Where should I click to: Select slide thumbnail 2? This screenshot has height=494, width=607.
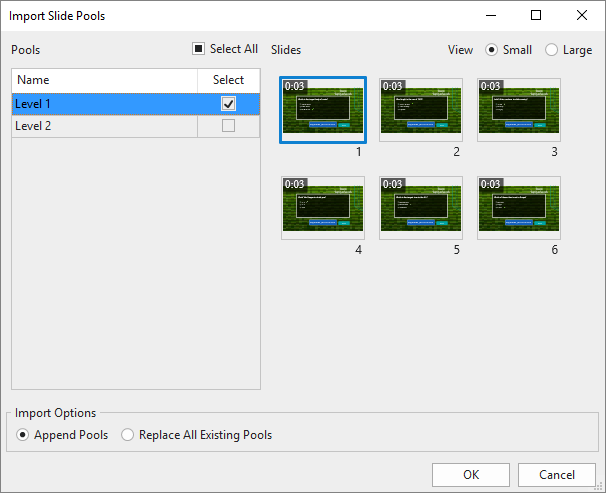click(x=421, y=110)
